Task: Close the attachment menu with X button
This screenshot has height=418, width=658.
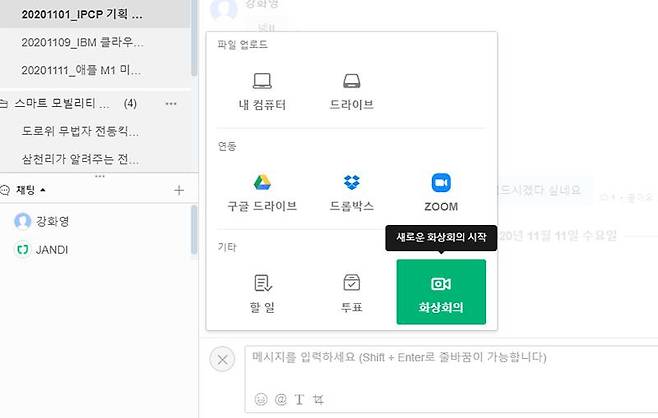Action: 222,359
